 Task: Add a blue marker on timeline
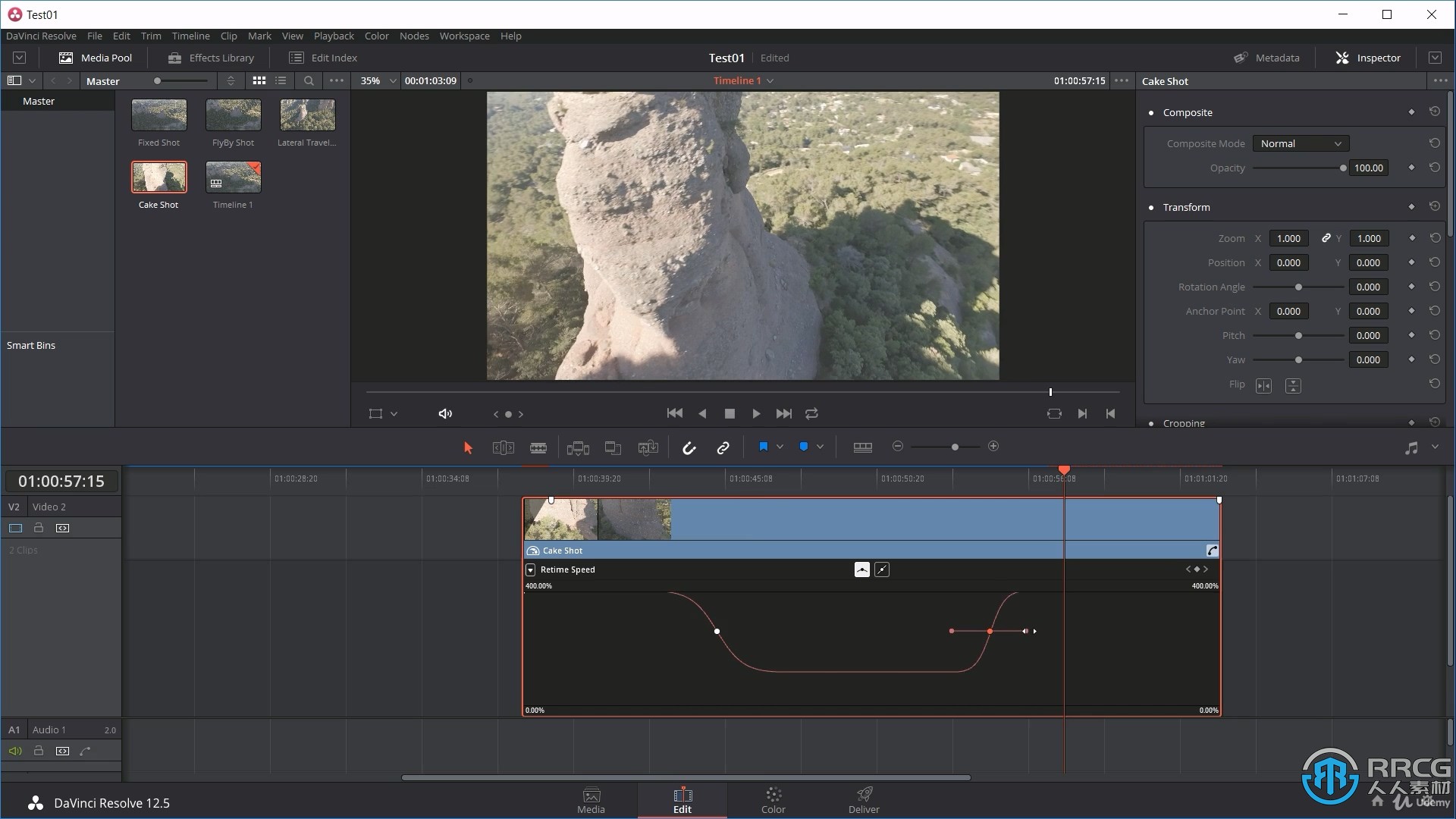click(804, 447)
